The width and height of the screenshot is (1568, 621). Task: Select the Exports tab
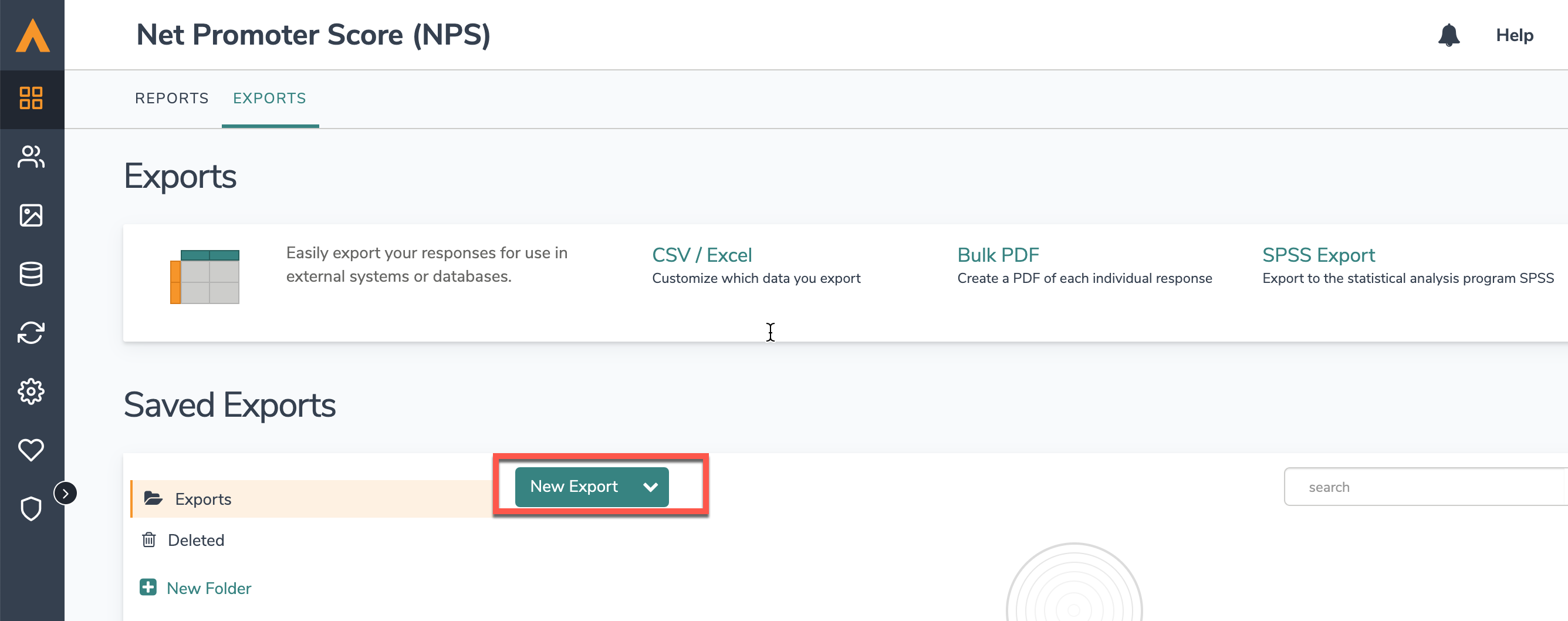pos(270,98)
